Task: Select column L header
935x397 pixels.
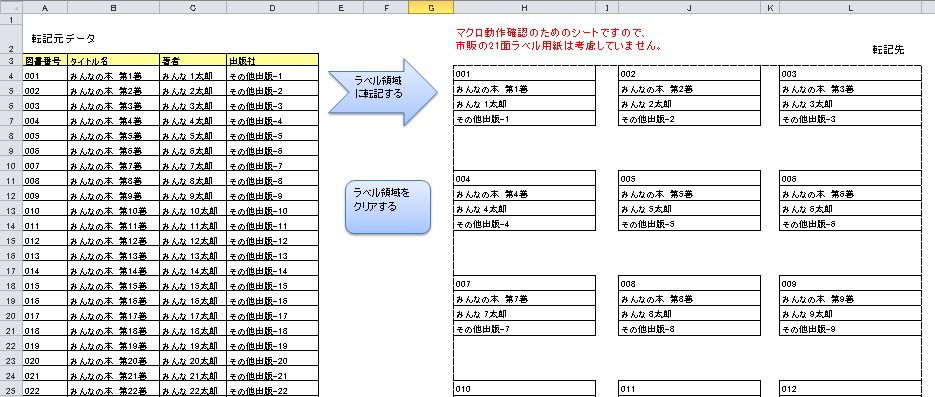Action: coord(850,7)
